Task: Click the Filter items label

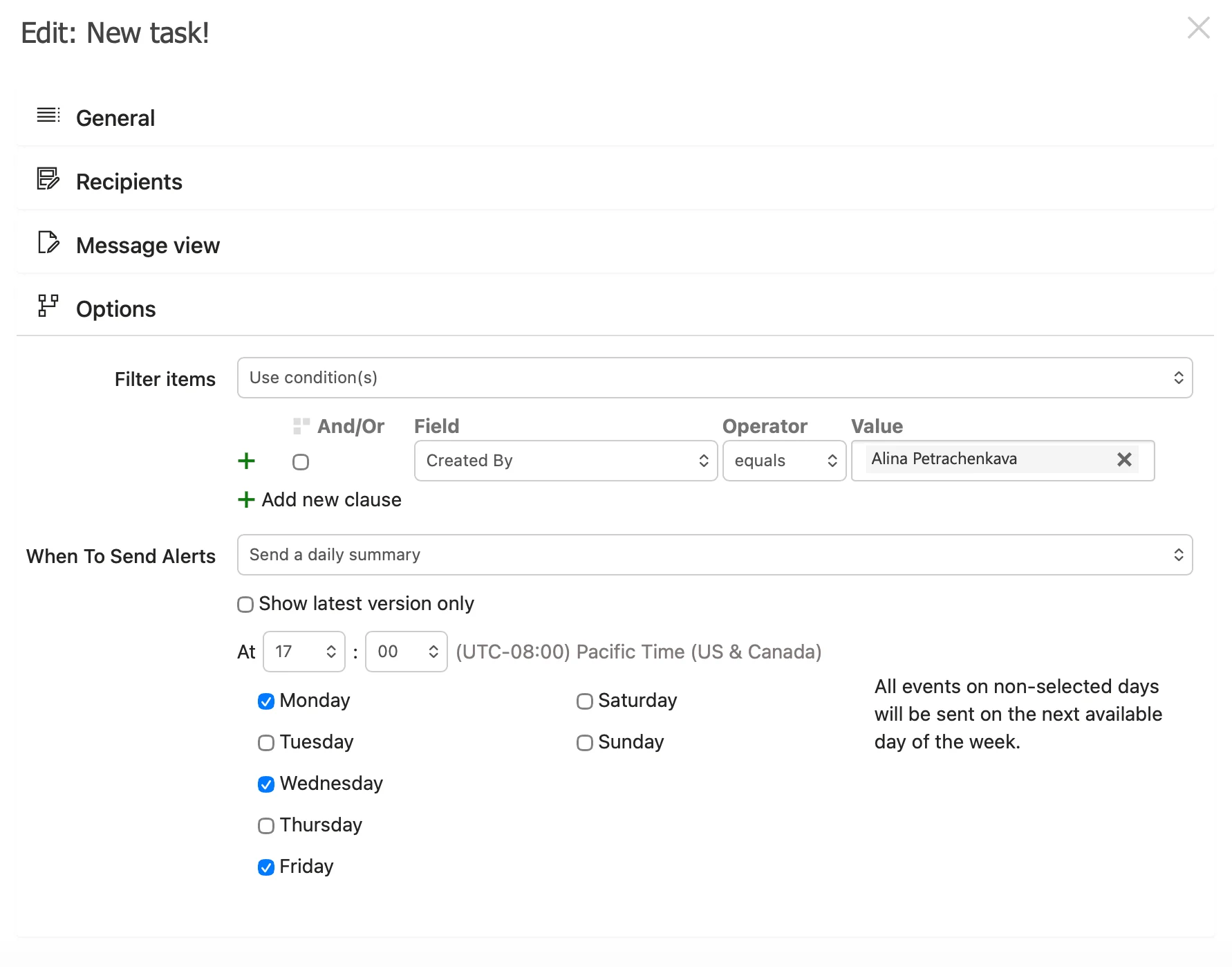Action: pyautogui.click(x=165, y=379)
